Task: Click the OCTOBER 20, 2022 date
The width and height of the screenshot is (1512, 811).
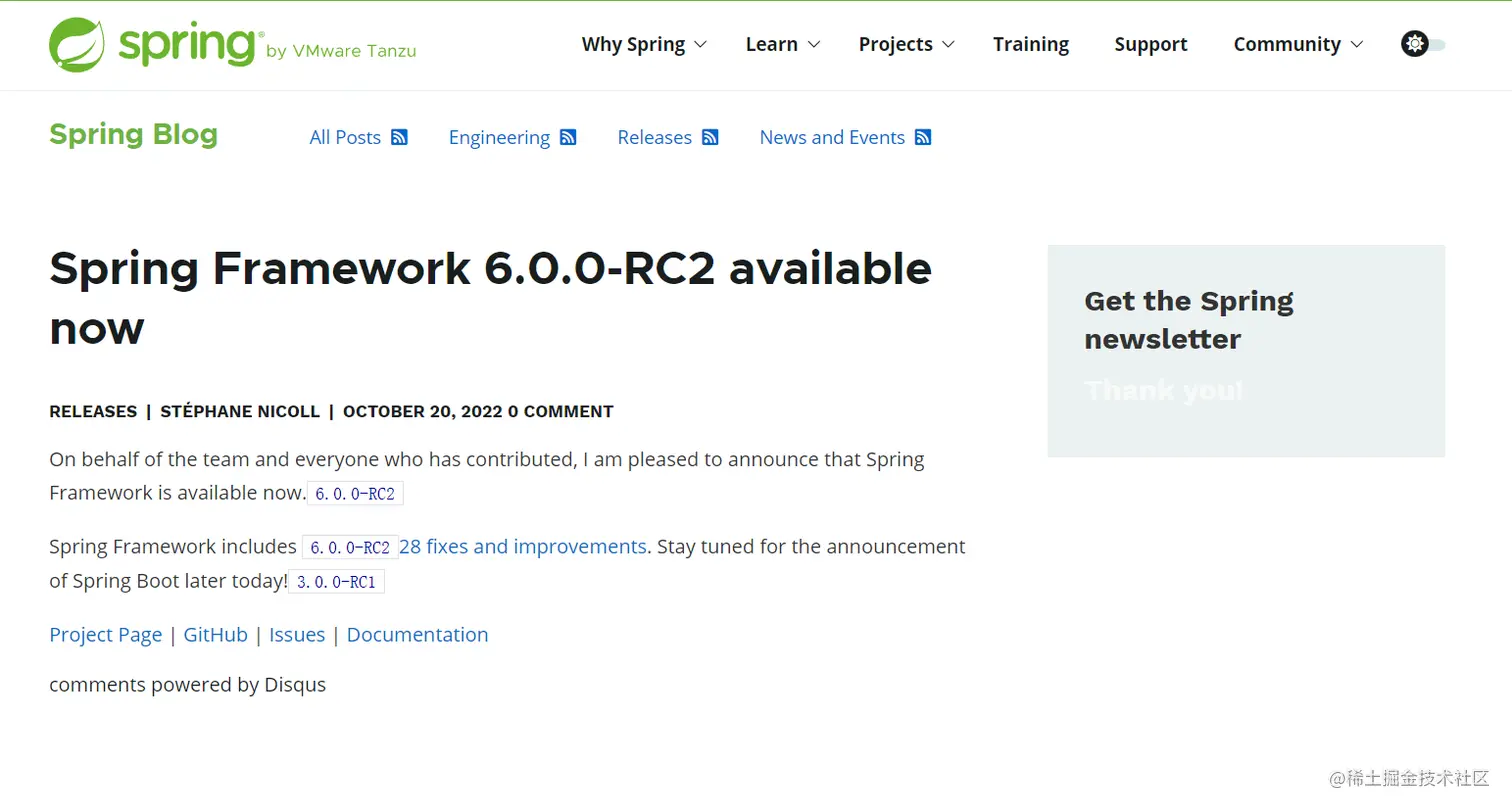Action: click(422, 412)
